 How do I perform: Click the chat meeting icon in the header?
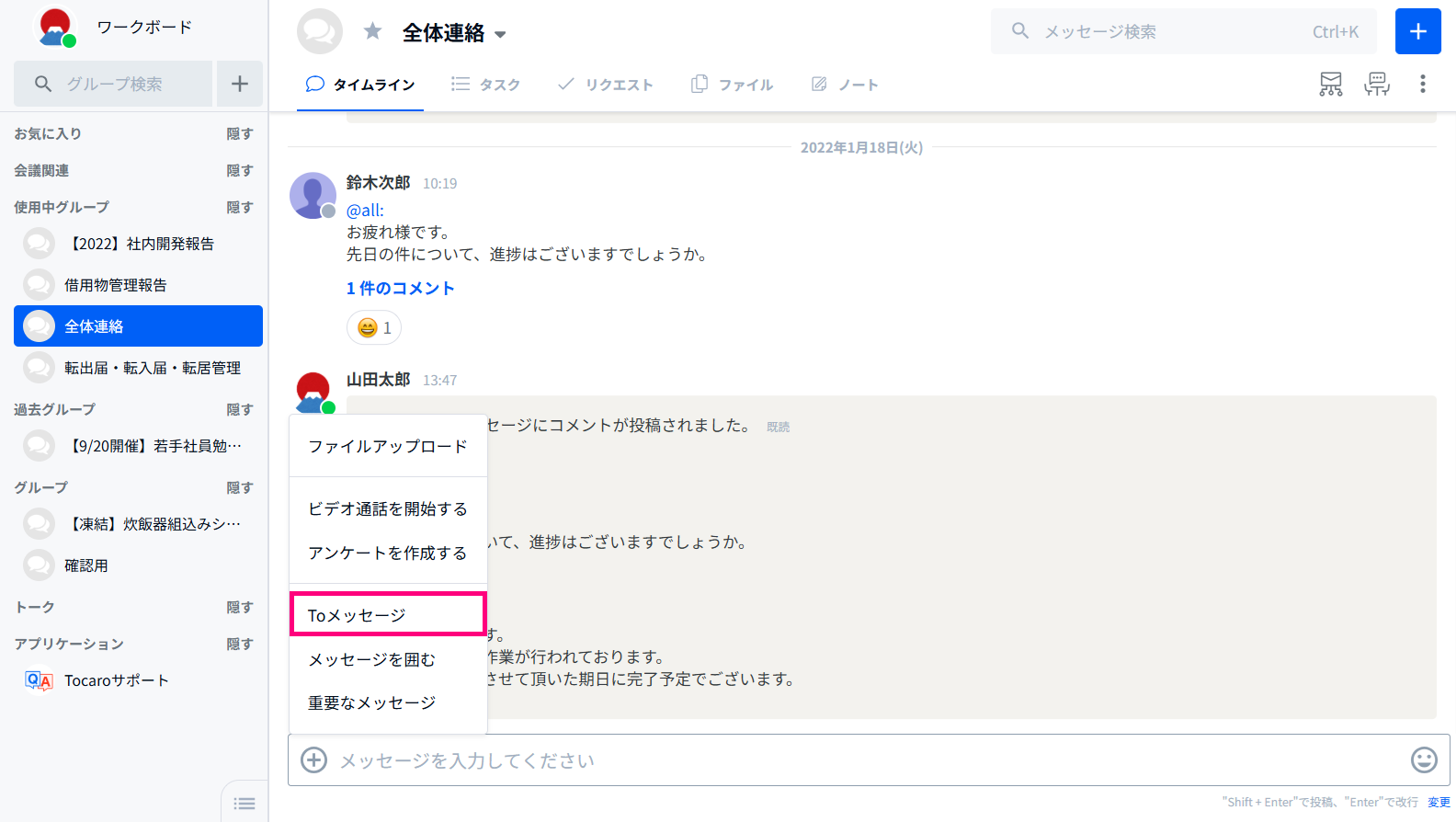tap(1377, 84)
